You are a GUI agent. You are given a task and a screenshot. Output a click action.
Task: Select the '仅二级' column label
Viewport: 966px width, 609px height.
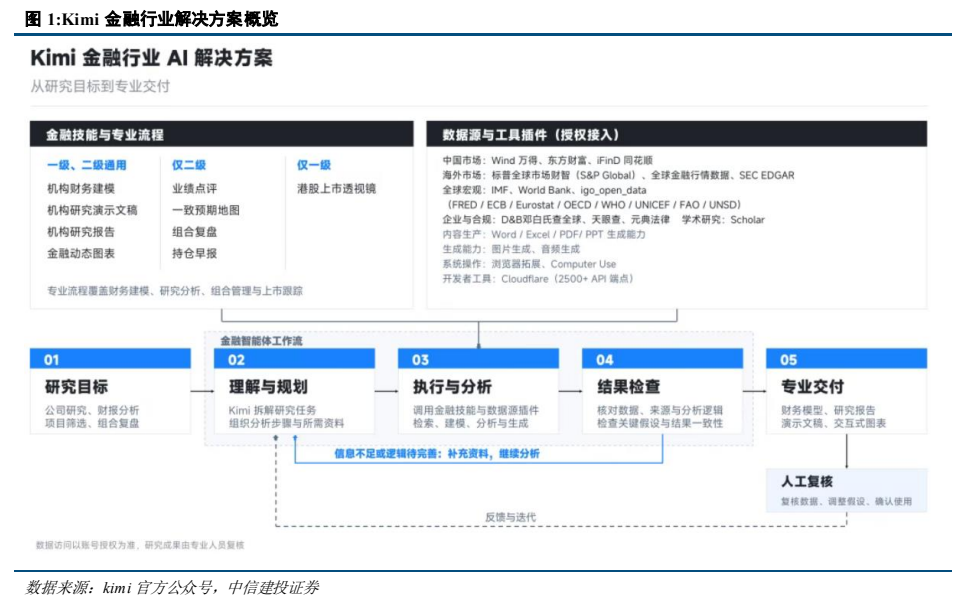pyautogui.click(x=189, y=165)
